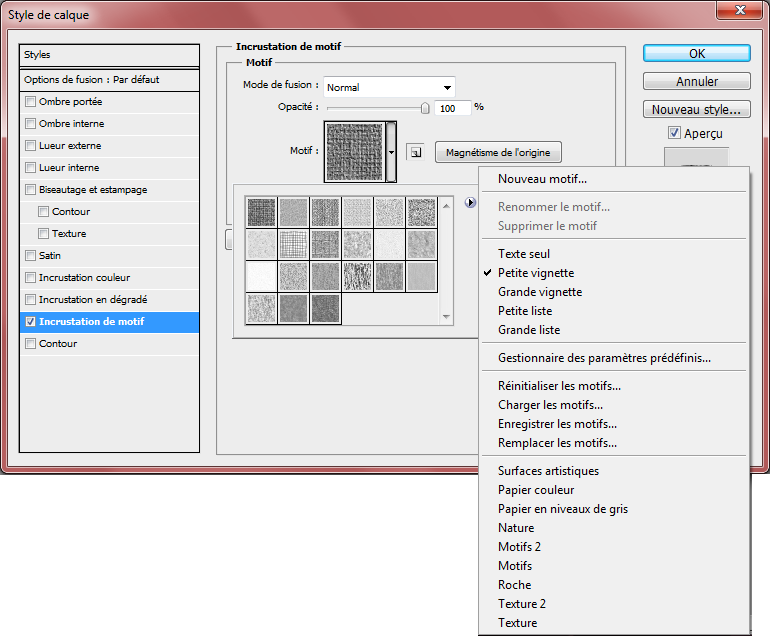Click the Opacité value field

(x=452, y=108)
